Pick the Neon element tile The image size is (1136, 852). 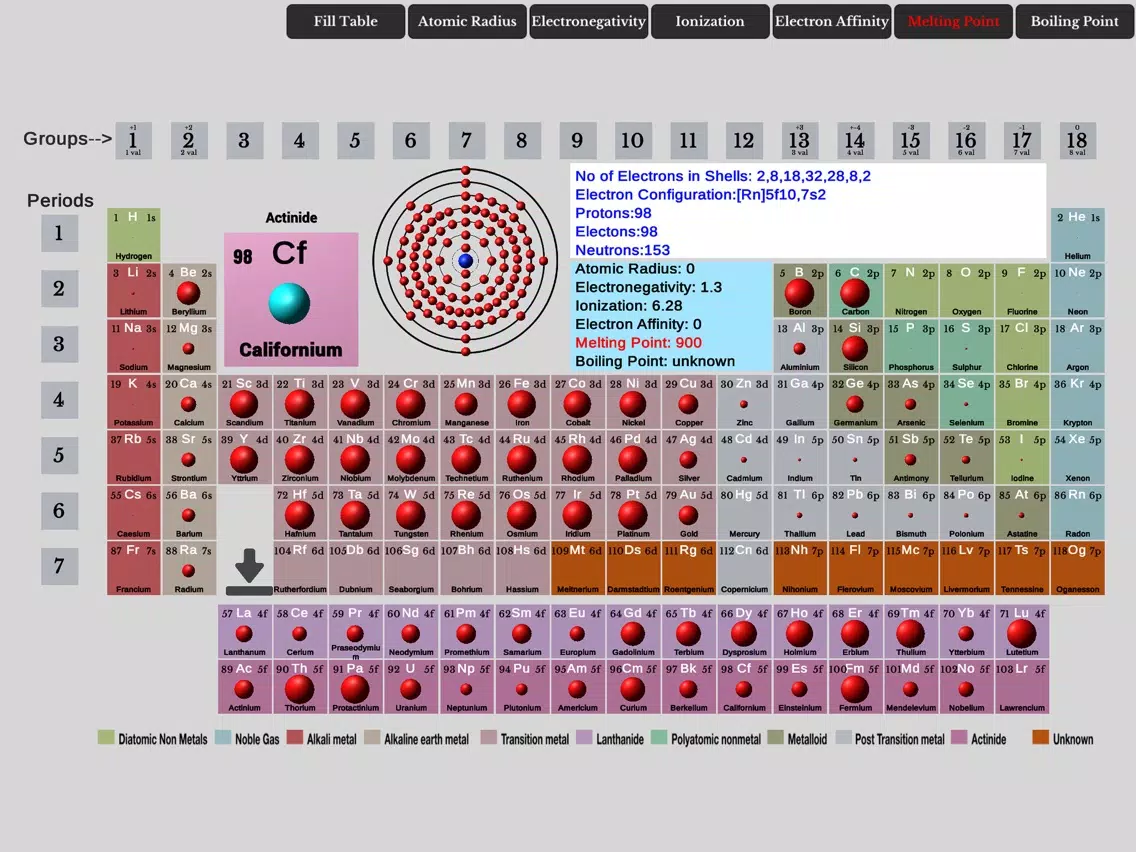[1077, 291]
